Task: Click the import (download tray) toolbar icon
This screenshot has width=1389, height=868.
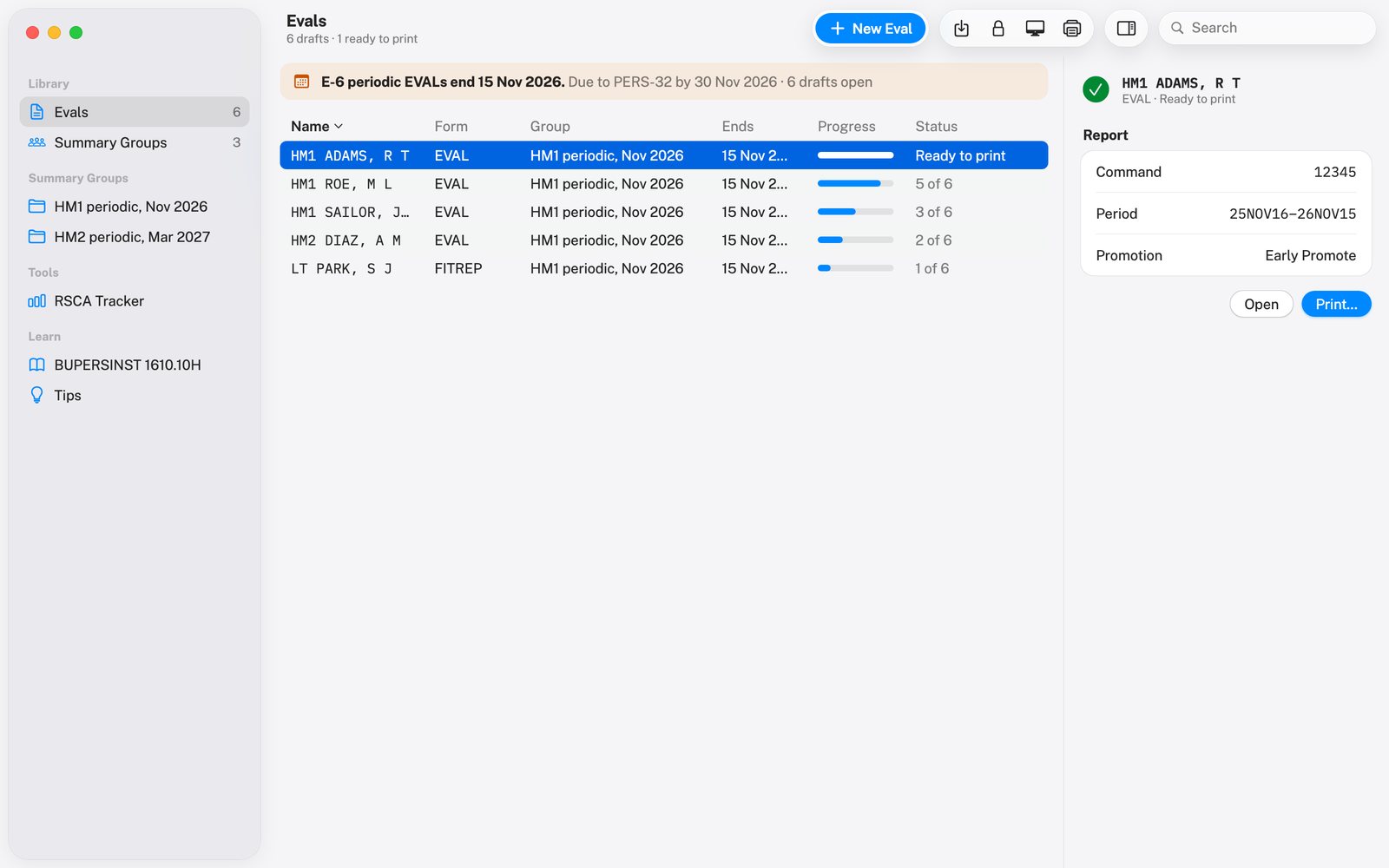Action: tap(961, 29)
